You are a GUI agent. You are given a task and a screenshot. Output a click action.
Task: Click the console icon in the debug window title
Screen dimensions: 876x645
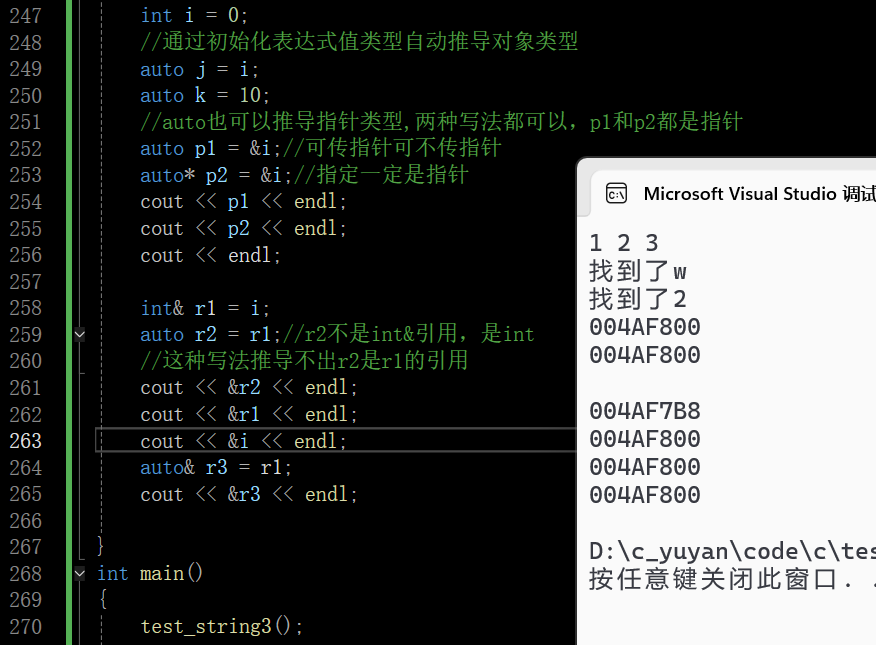616,194
